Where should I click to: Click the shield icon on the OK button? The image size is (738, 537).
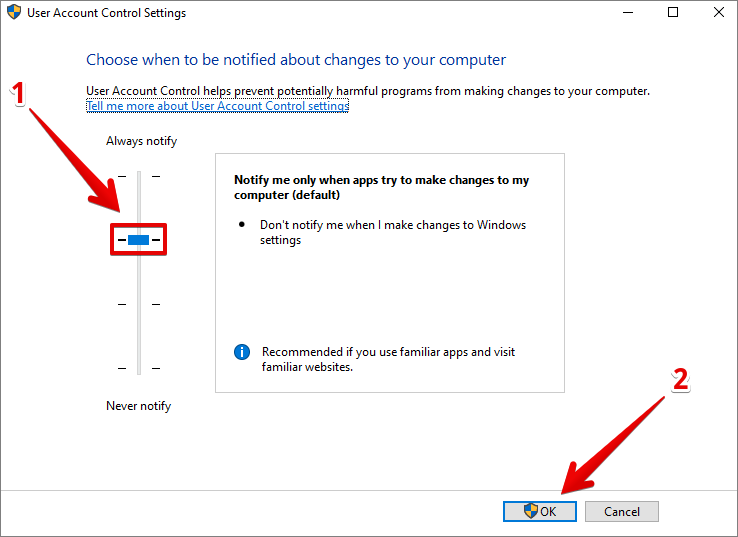(531, 511)
